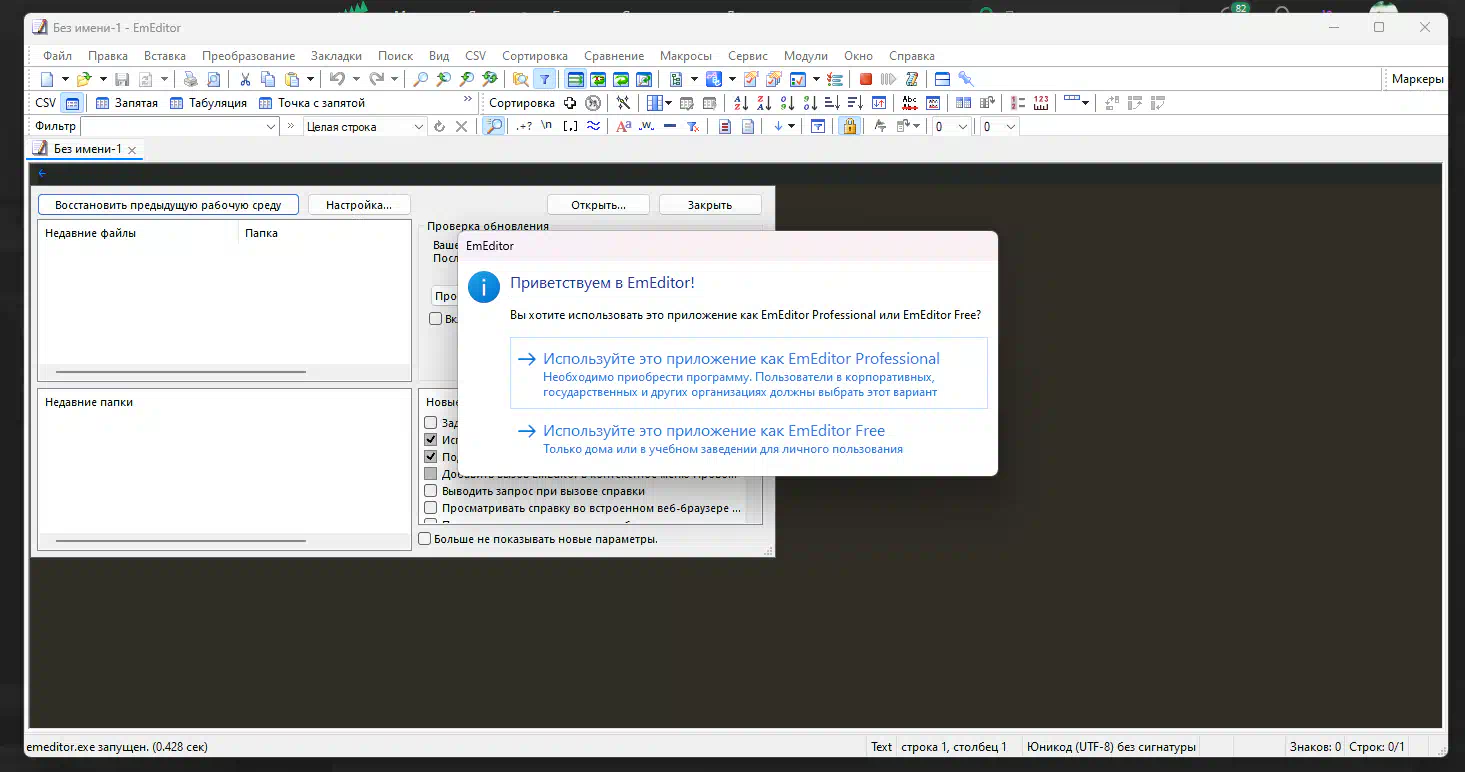Click 'Восстановить предыдущую рабочую среду' button

tap(168, 205)
